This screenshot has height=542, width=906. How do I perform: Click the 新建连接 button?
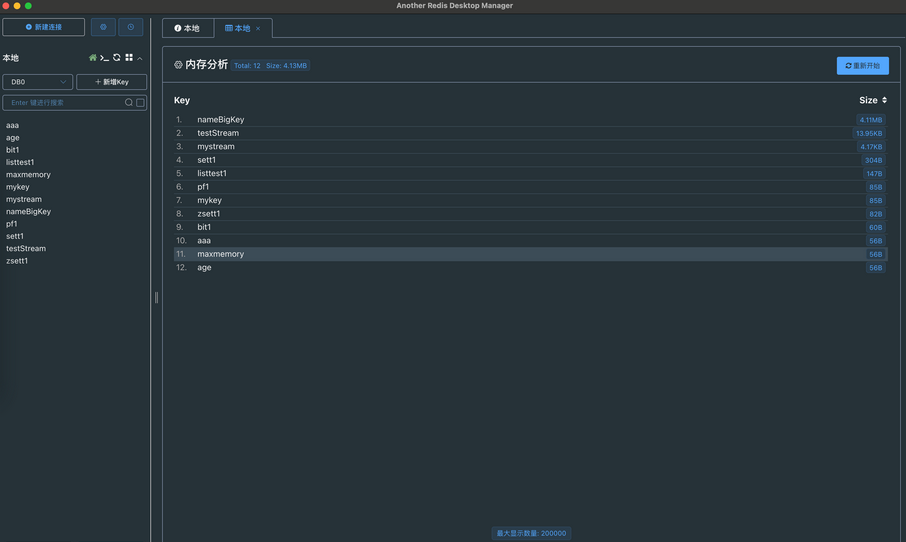pyautogui.click(x=44, y=27)
